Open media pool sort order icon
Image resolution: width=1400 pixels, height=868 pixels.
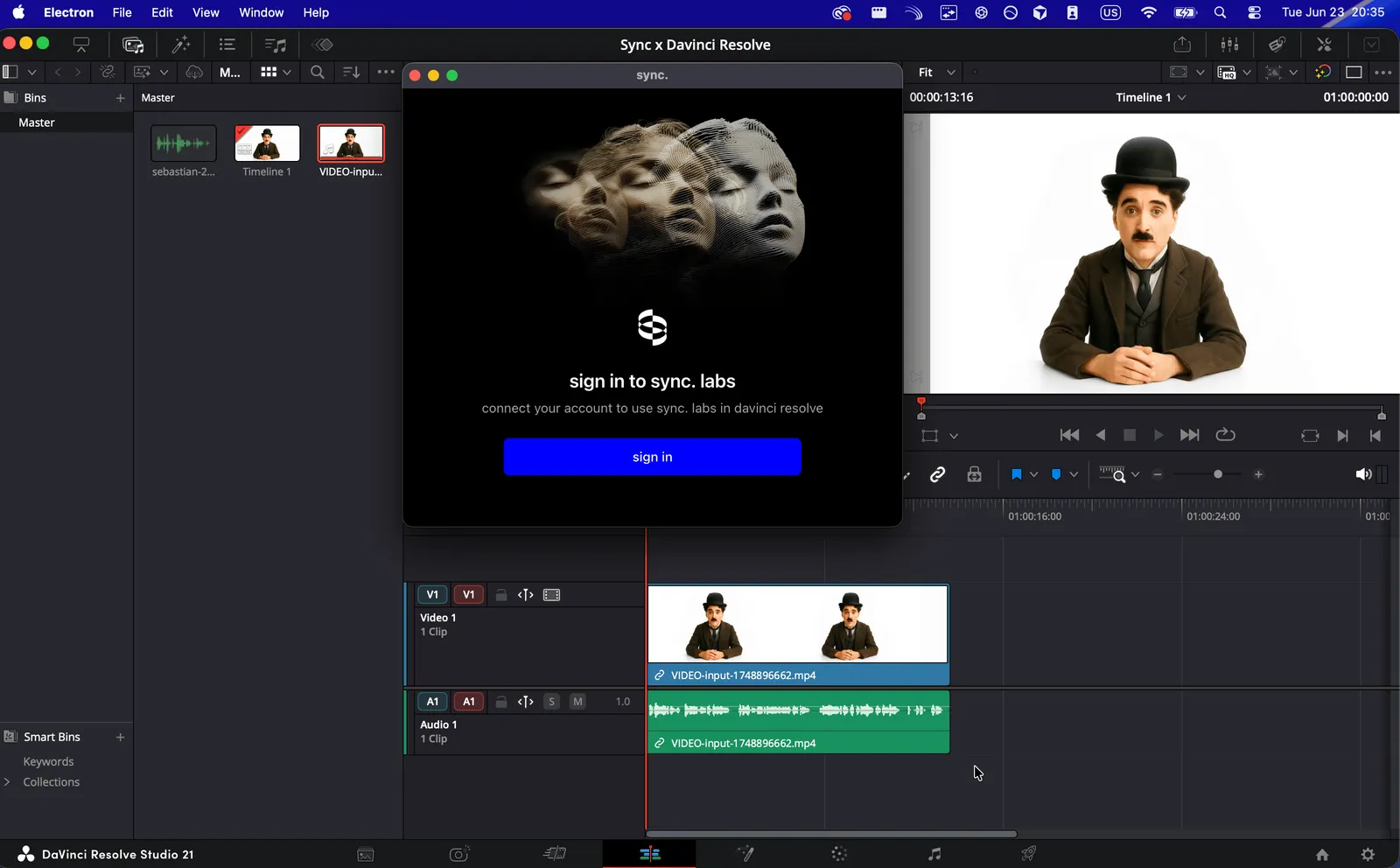click(351, 73)
